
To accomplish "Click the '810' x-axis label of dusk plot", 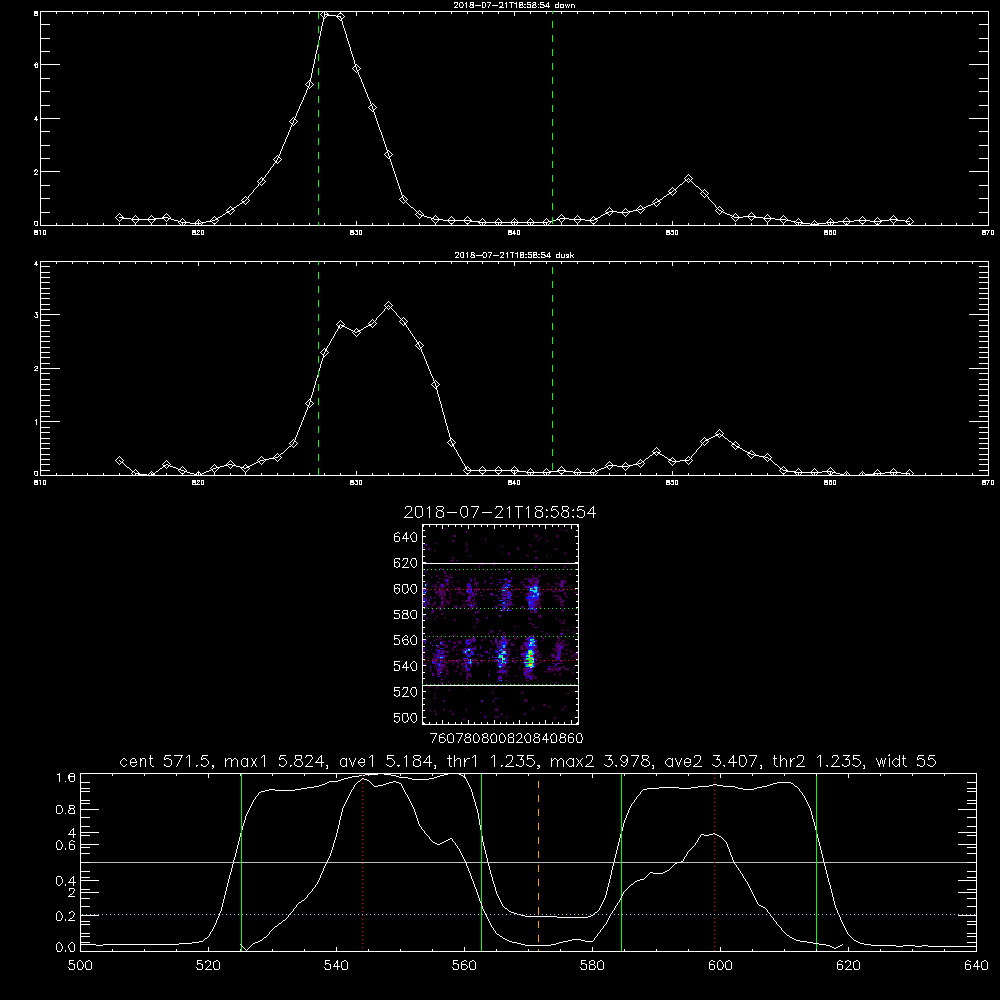I will point(40,483).
